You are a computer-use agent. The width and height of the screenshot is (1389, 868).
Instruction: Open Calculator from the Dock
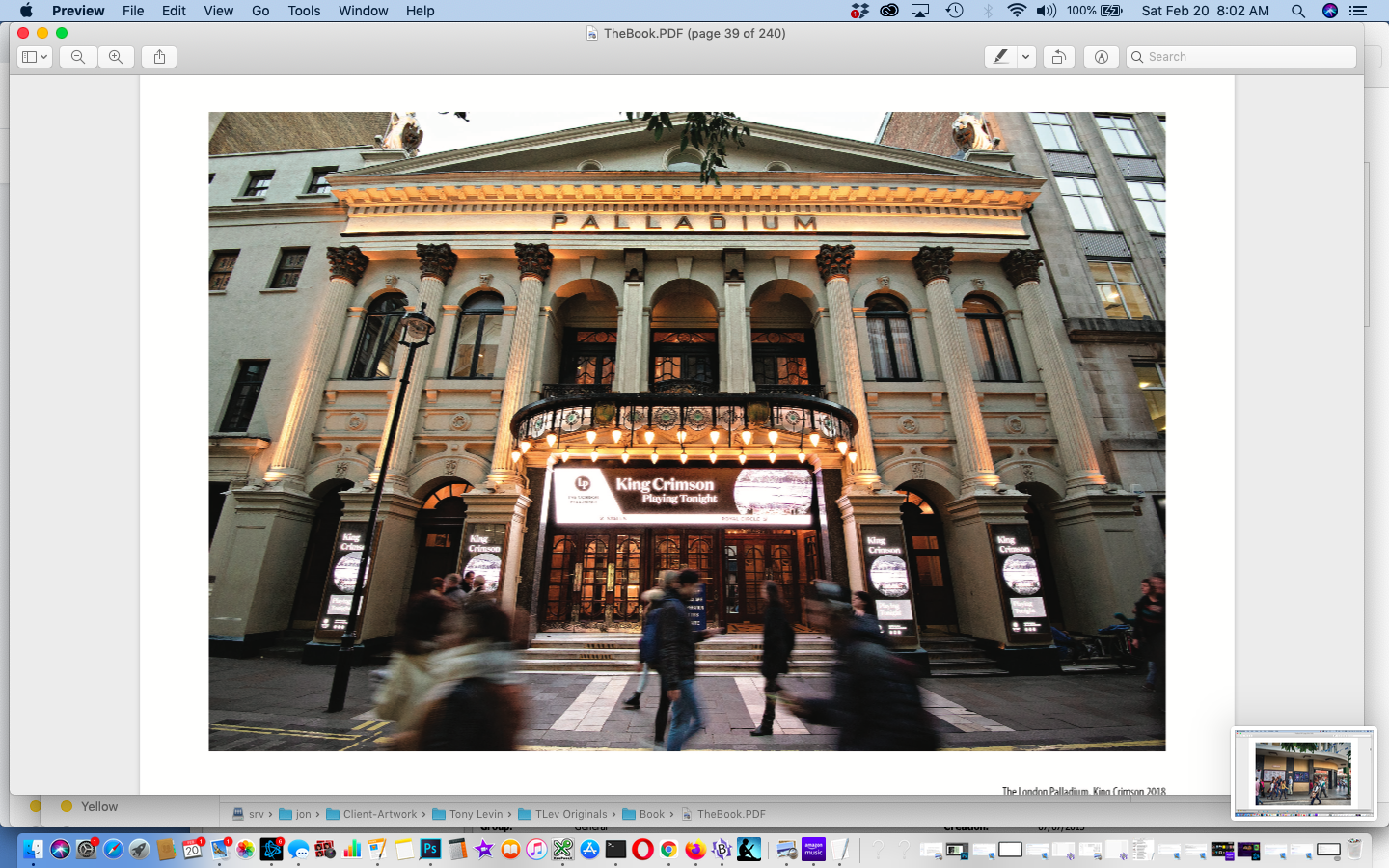click(x=457, y=849)
